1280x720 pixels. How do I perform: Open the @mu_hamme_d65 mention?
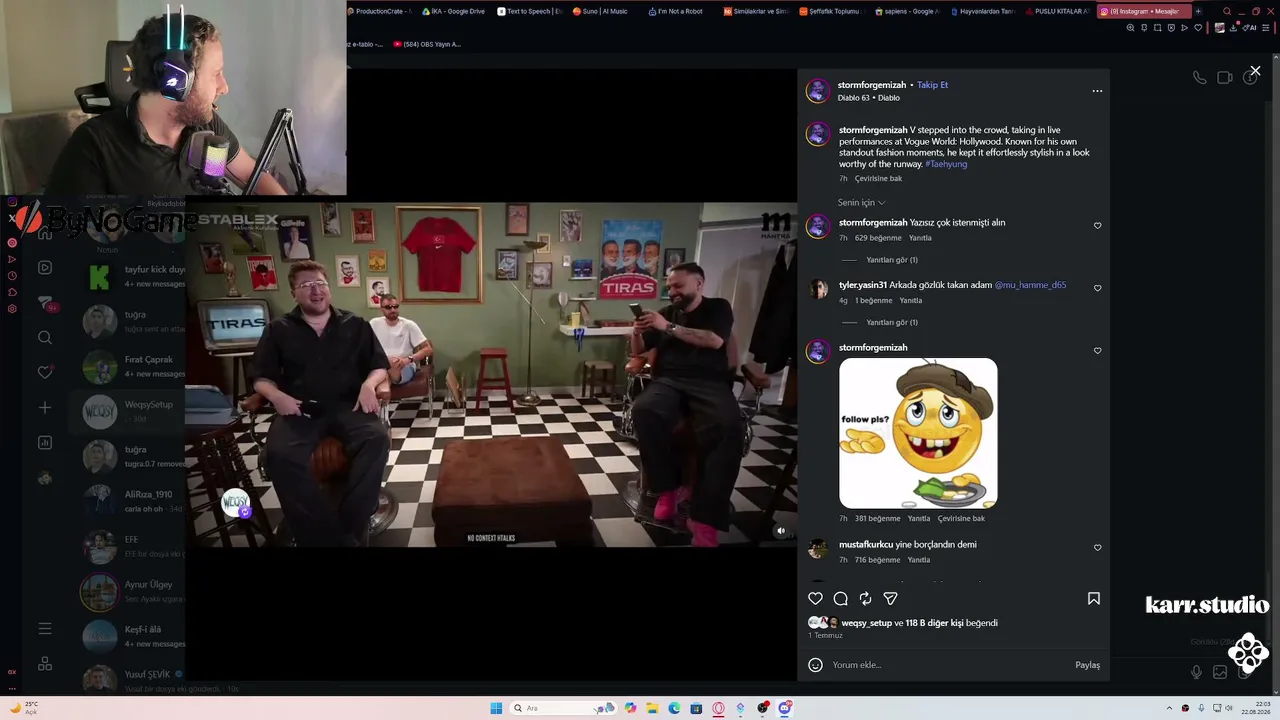(1030, 285)
